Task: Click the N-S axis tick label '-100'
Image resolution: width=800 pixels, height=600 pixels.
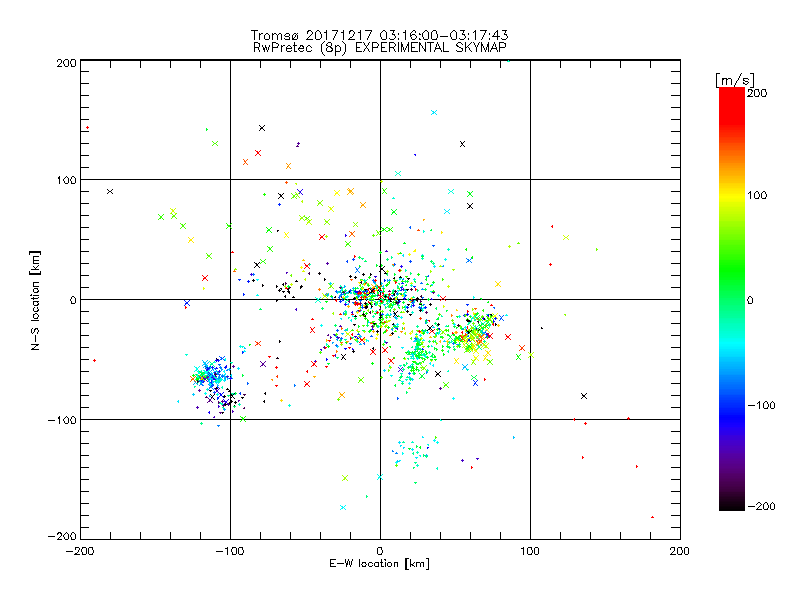Action: point(62,420)
